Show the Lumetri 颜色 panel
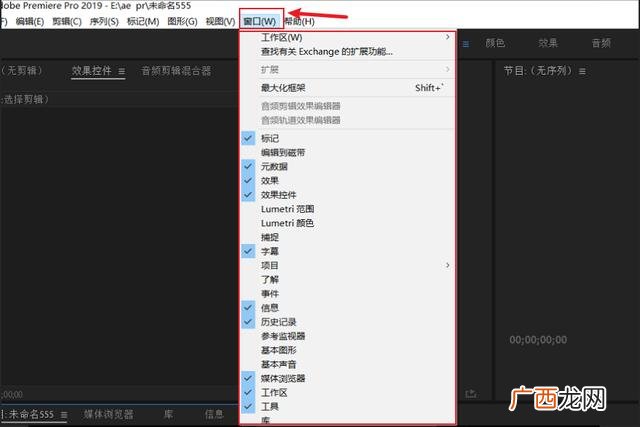 pos(348,223)
